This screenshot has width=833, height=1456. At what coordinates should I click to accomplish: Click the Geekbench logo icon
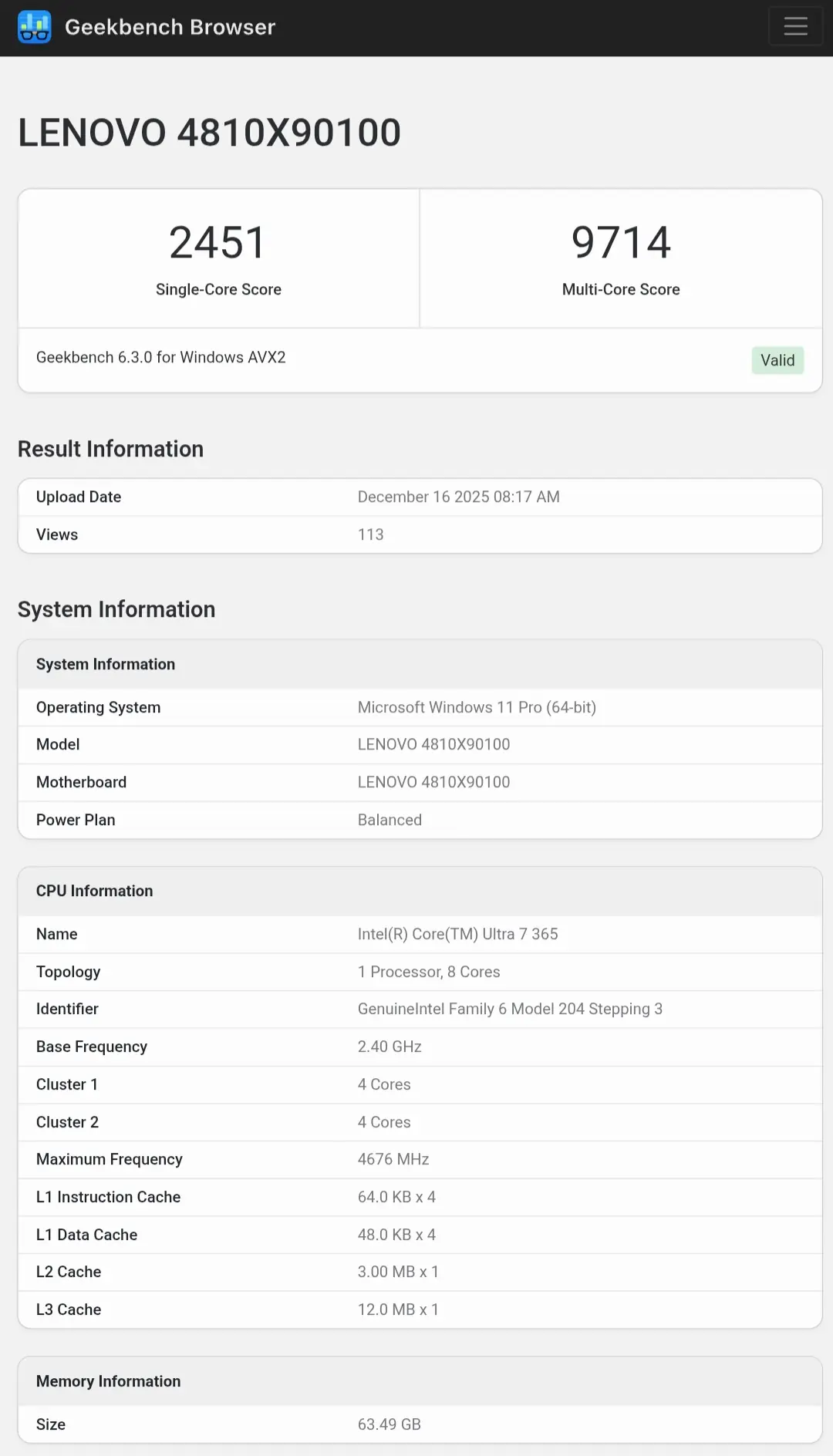pyautogui.click(x=35, y=27)
